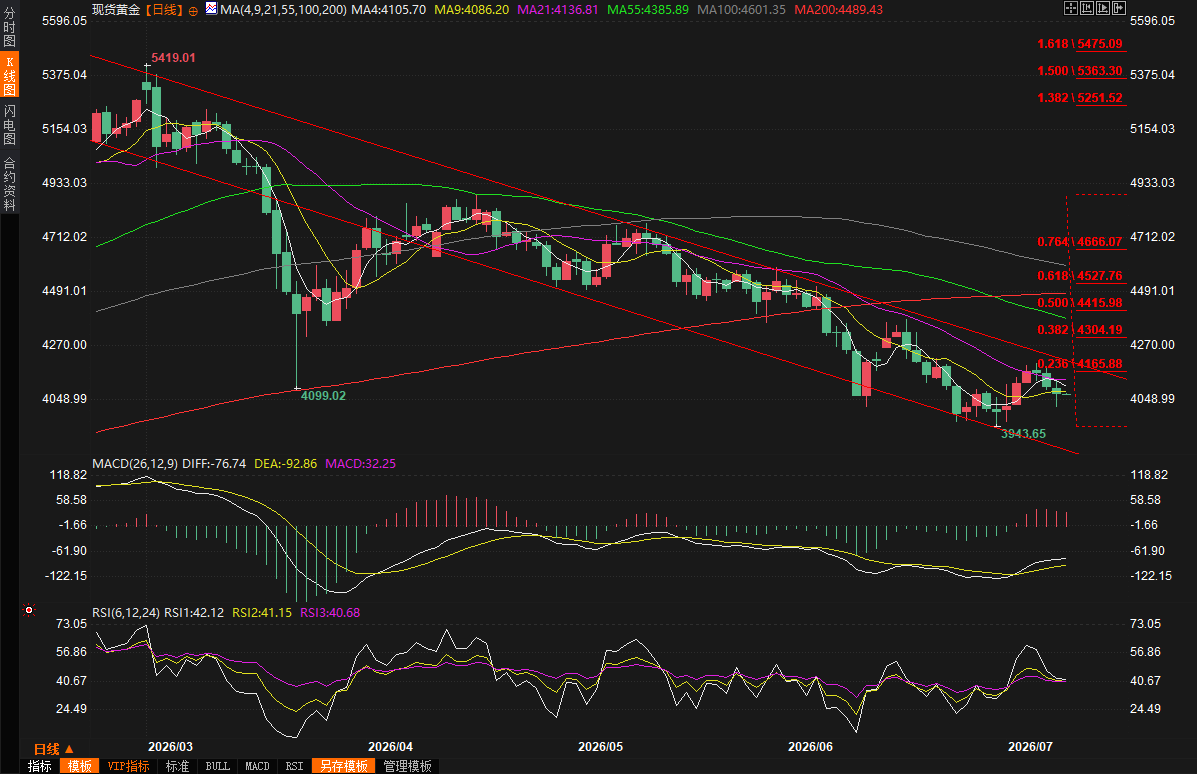Viewport: 1197px width, 774px height.
Task: Click 另存模板 to save template
Action: tap(344, 766)
